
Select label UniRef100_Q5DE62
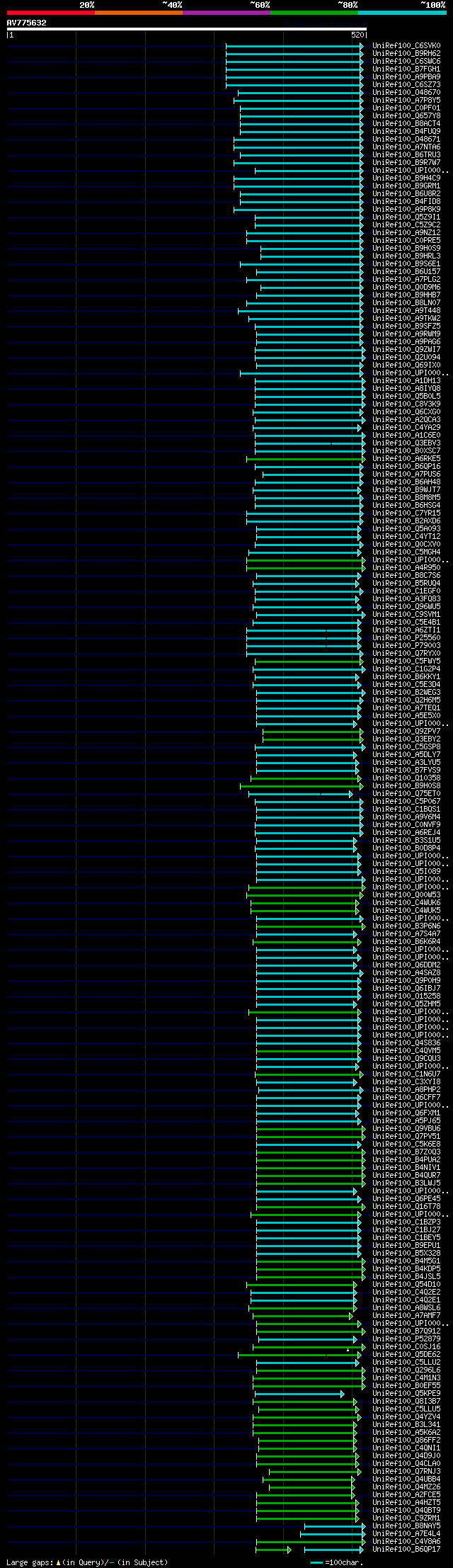(x=406, y=1354)
